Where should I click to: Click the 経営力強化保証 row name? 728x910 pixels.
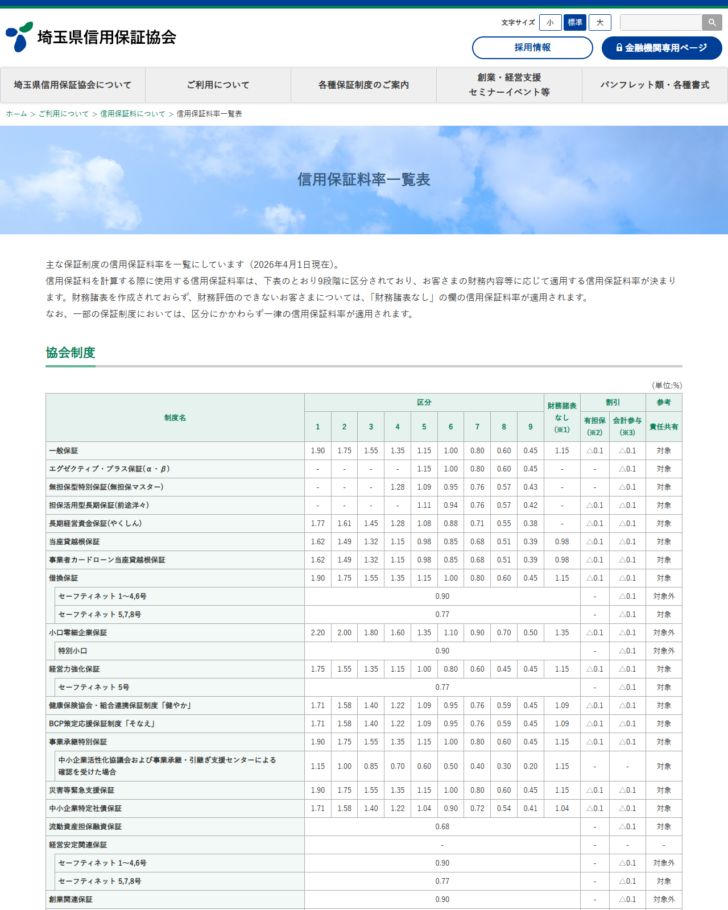click(74, 669)
